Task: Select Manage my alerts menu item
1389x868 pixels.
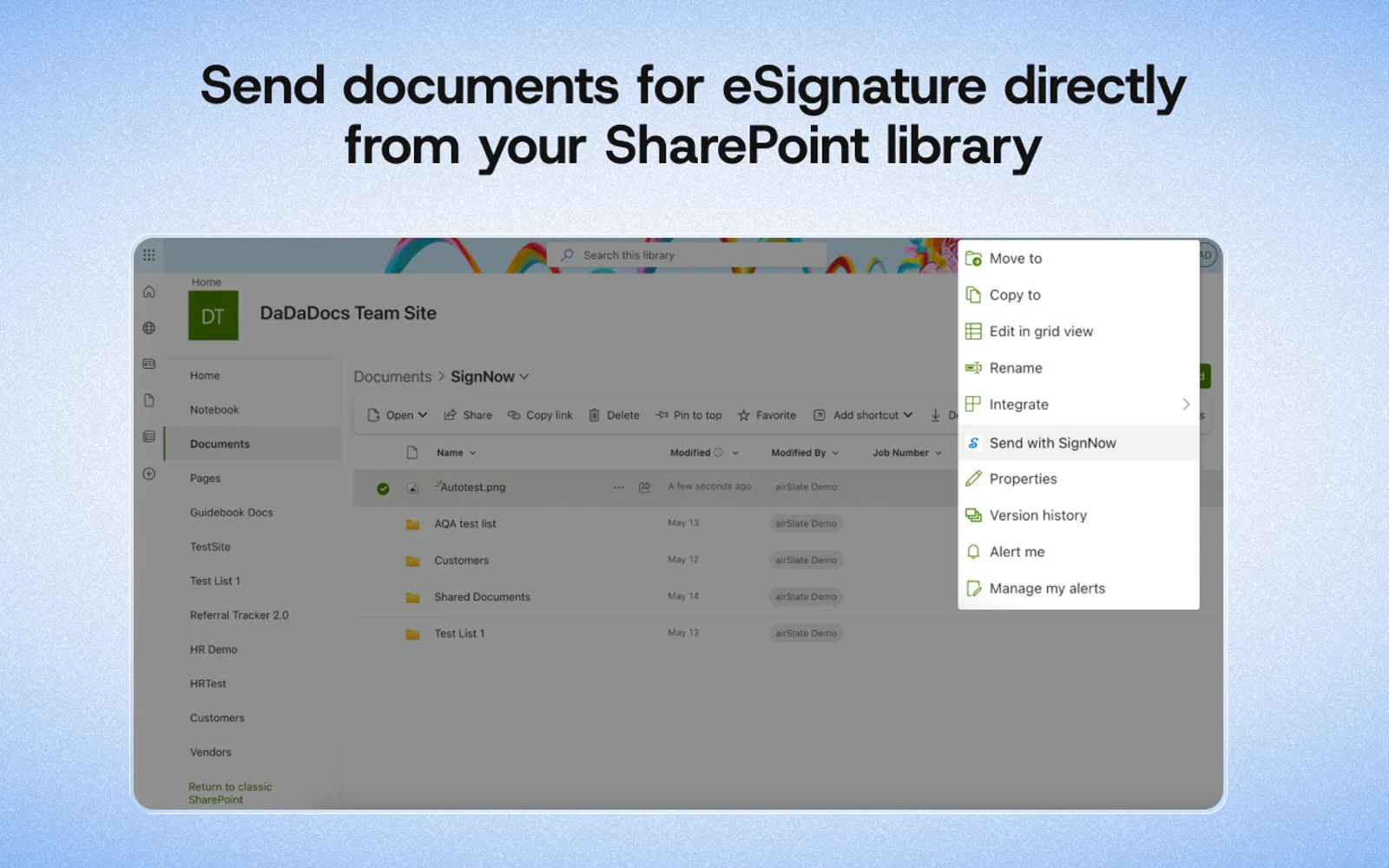Action: (1078, 589)
